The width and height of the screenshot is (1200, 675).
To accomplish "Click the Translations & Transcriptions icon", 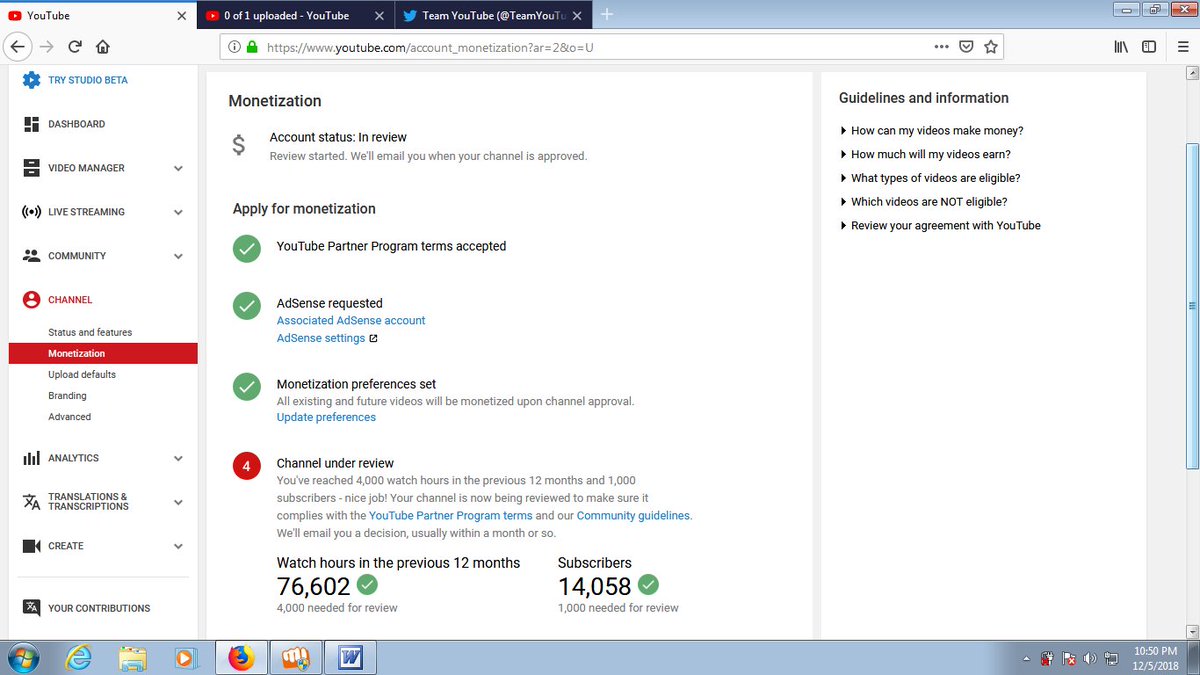I will click(31, 502).
